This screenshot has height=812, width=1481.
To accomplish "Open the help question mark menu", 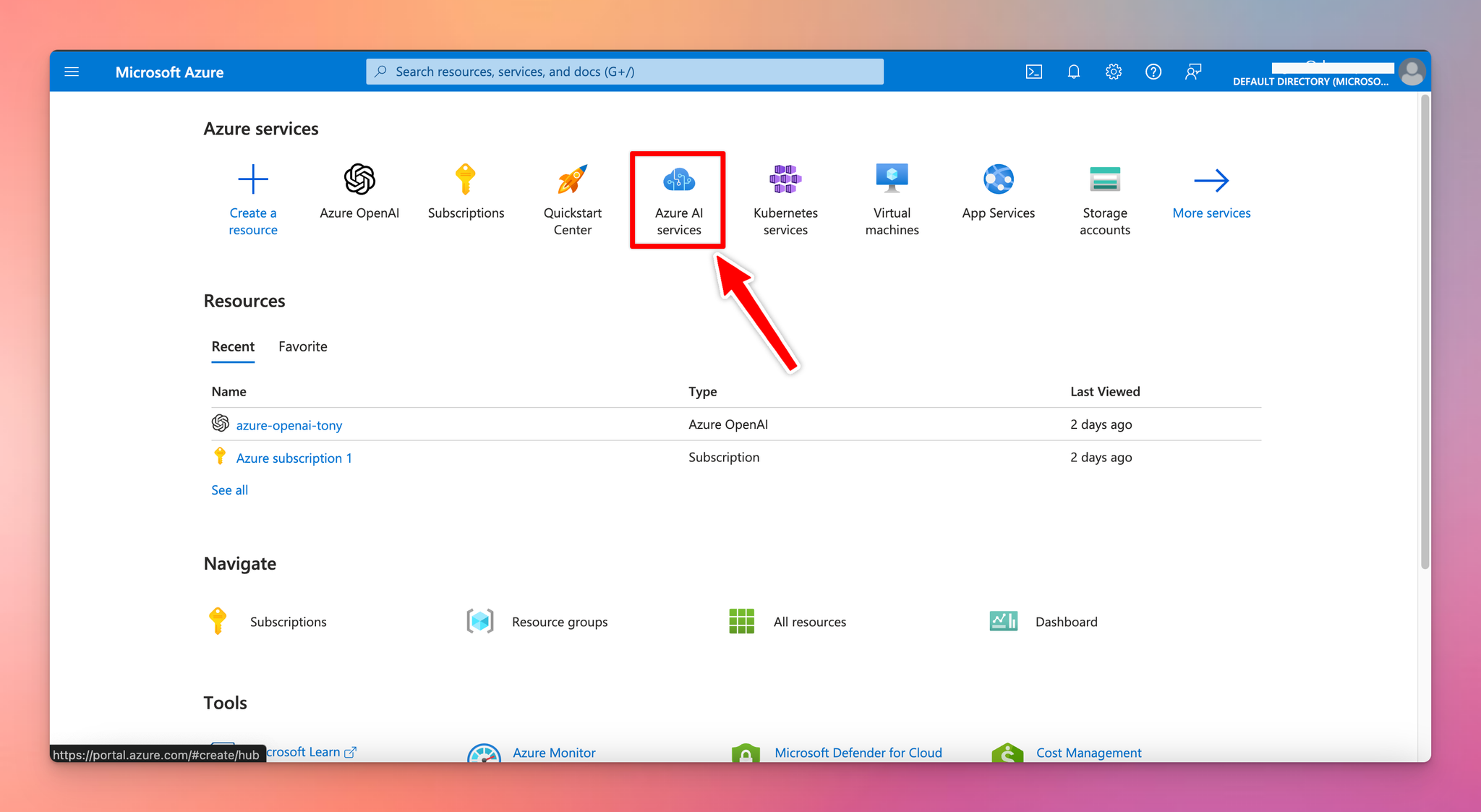I will point(1153,72).
